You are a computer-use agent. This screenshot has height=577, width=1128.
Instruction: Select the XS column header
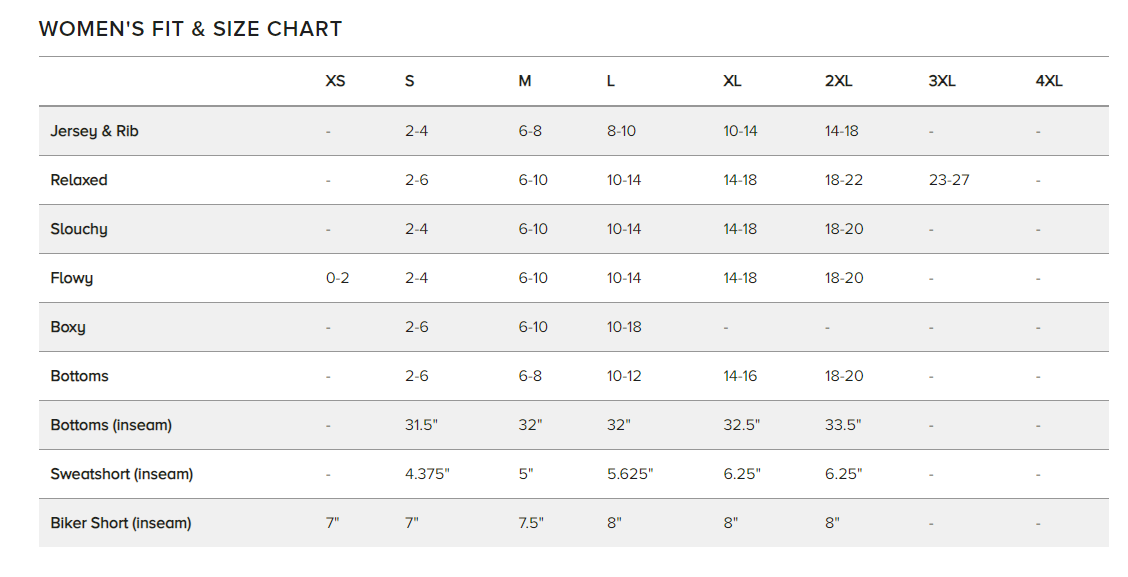(x=335, y=81)
